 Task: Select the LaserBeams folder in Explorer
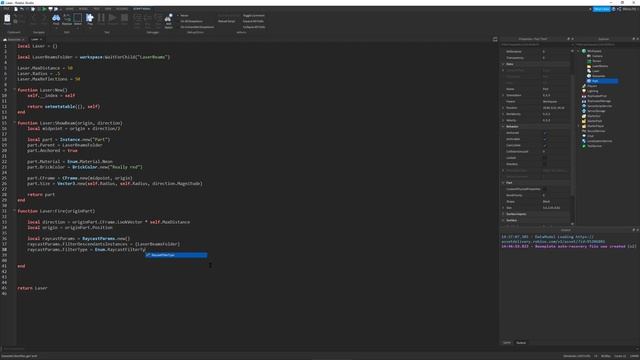tap(600, 66)
